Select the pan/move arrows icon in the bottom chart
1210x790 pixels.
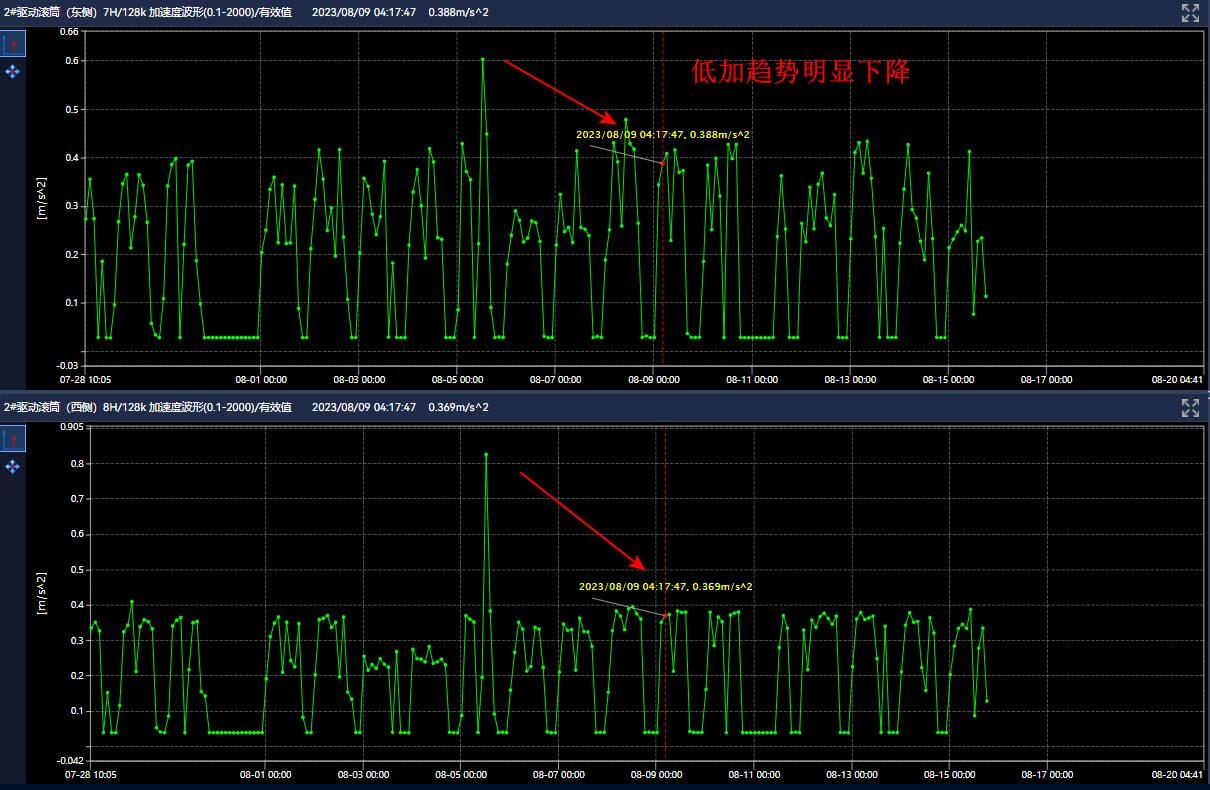point(13,466)
